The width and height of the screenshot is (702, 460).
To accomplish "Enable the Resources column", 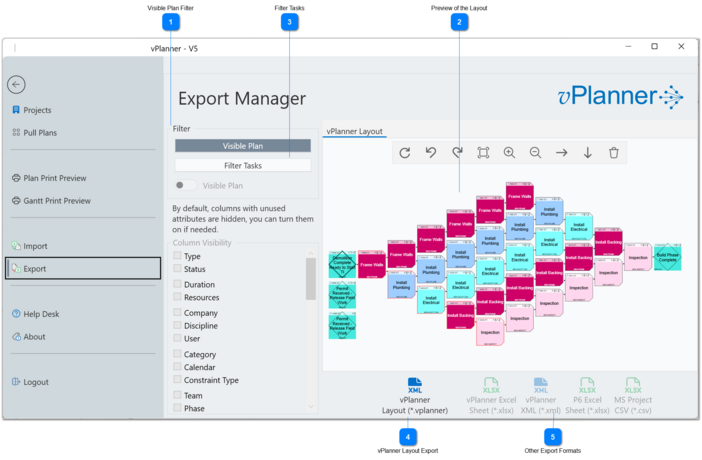I will tap(177, 297).
